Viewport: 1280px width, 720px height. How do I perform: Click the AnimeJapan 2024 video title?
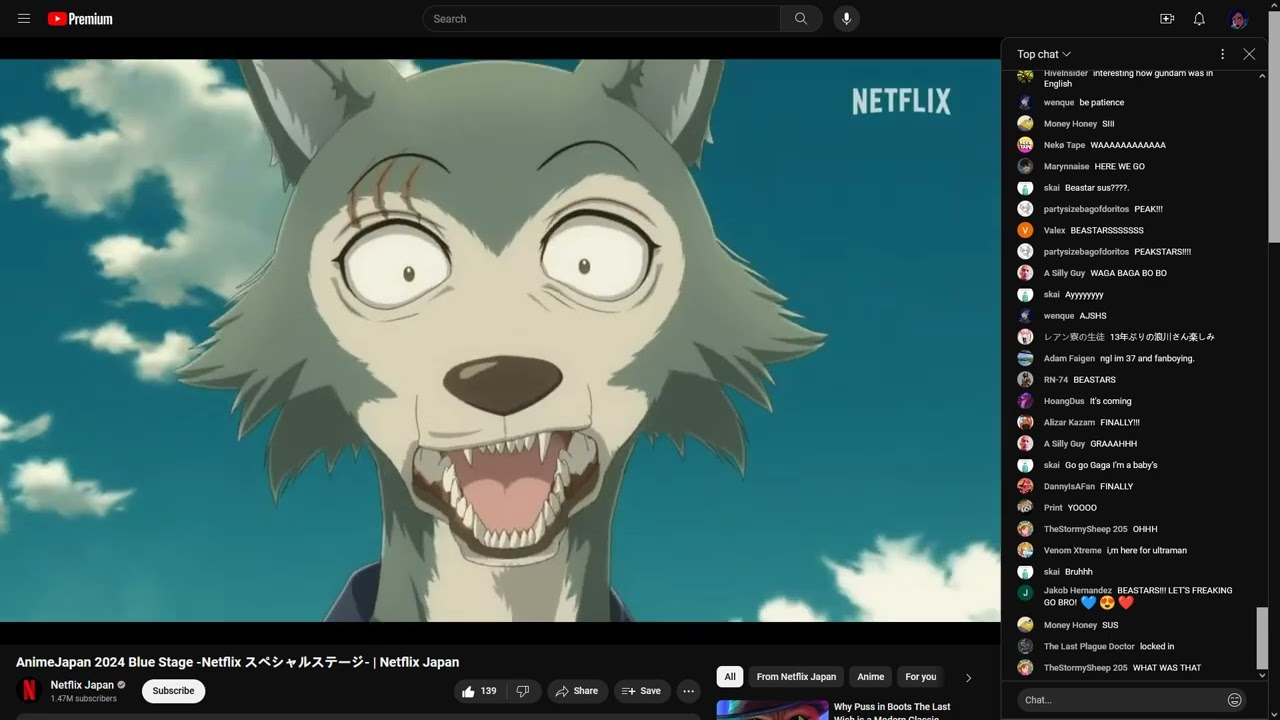[x=238, y=662]
